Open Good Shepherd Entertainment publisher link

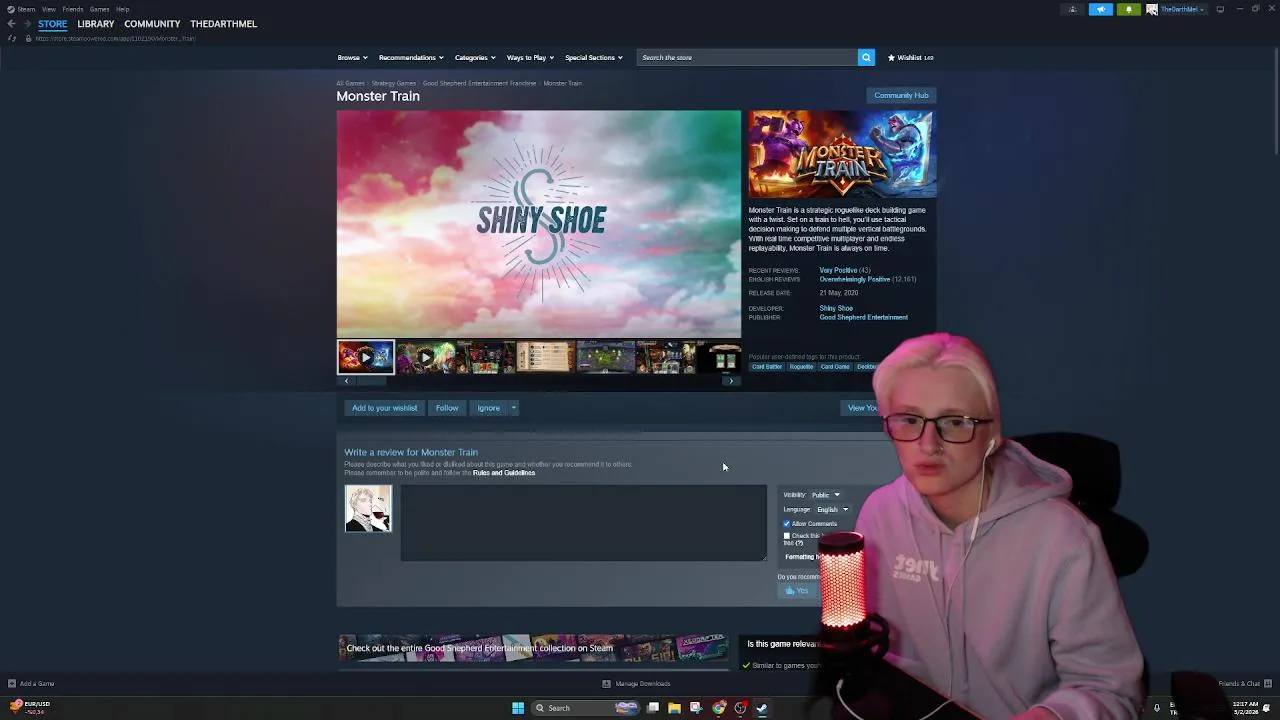click(x=863, y=317)
